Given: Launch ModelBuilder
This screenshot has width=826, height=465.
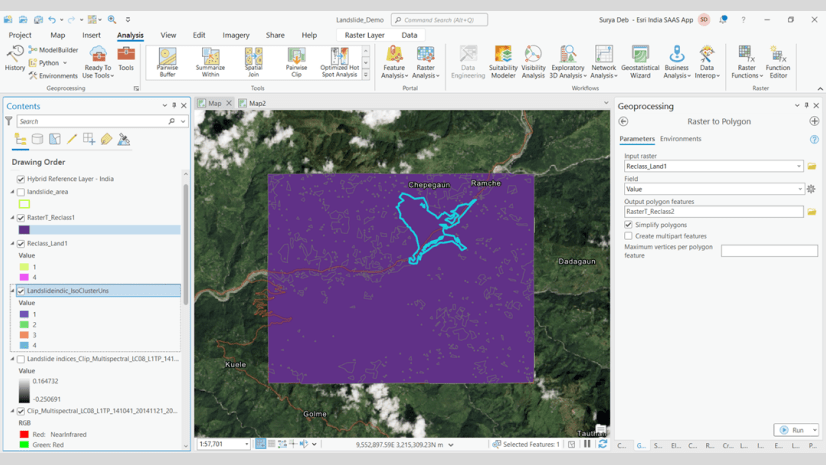Looking at the screenshot, I should tap(53, 50).
